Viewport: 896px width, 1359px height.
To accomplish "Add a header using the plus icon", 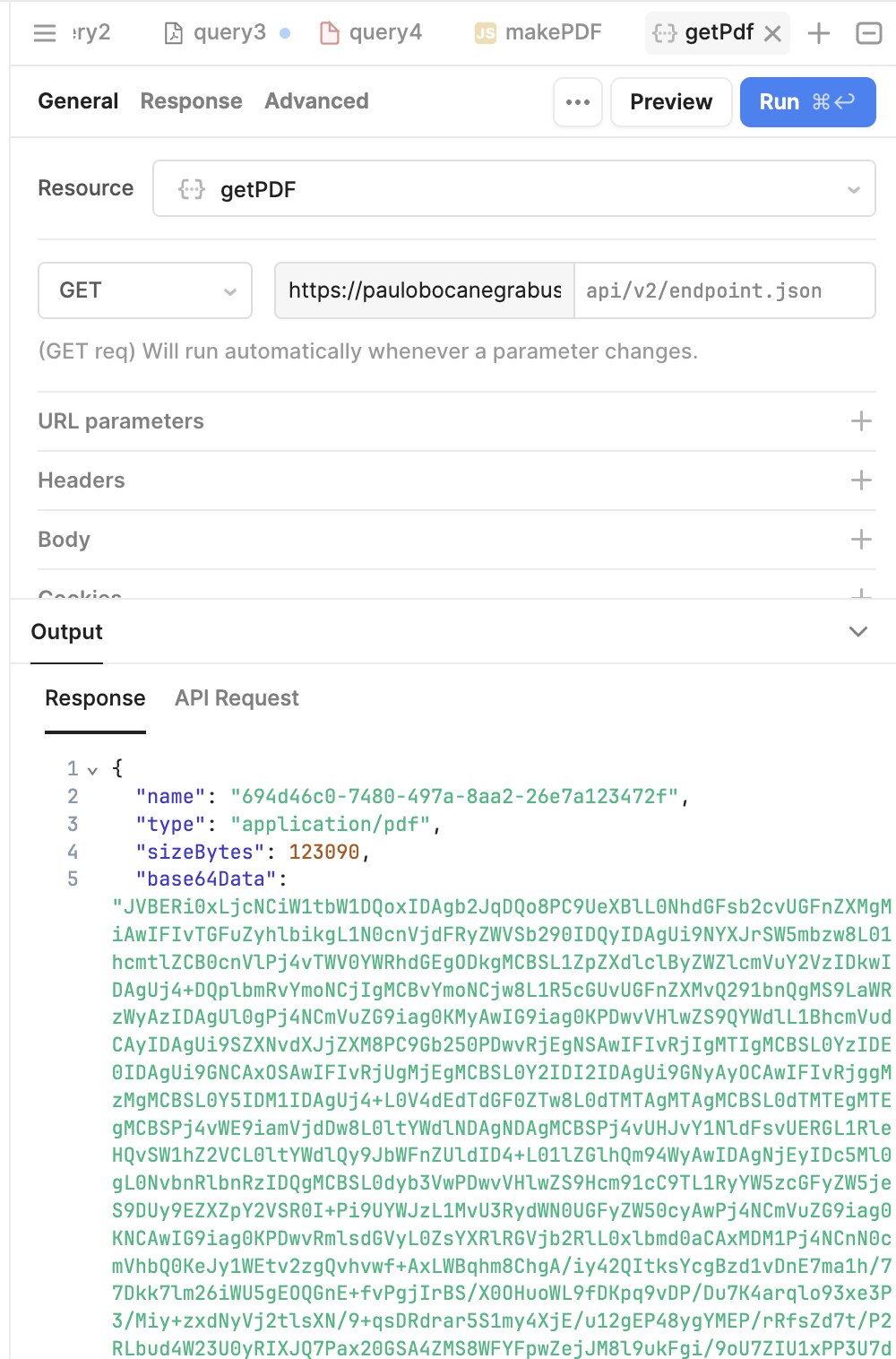I will 861,480.
